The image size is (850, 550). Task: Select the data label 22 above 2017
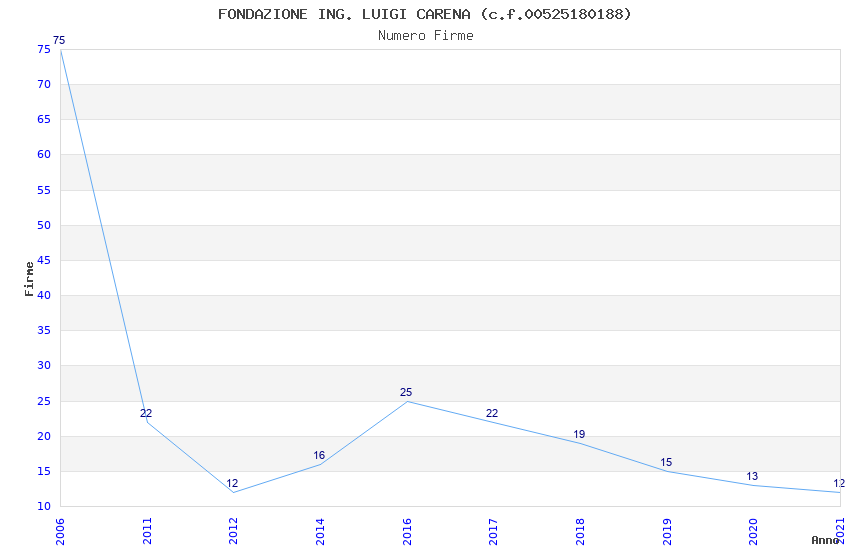(x=492, y=413)
